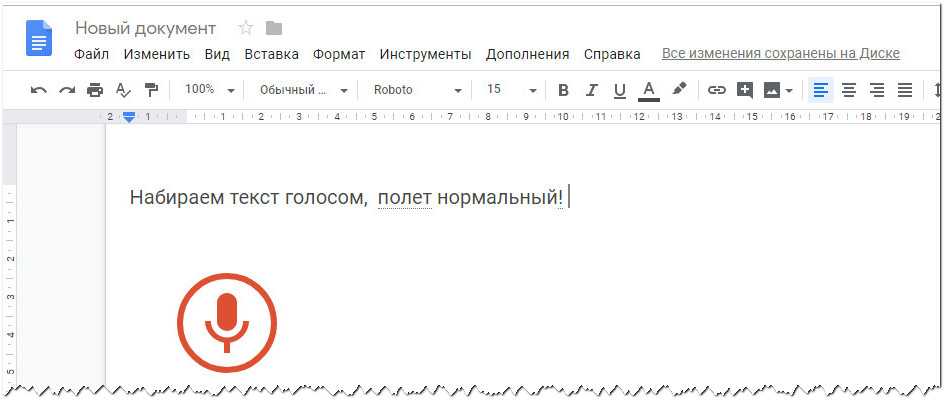Move document using the folder icon
This screenshot has height=405, width=944.
click(274, 28)
